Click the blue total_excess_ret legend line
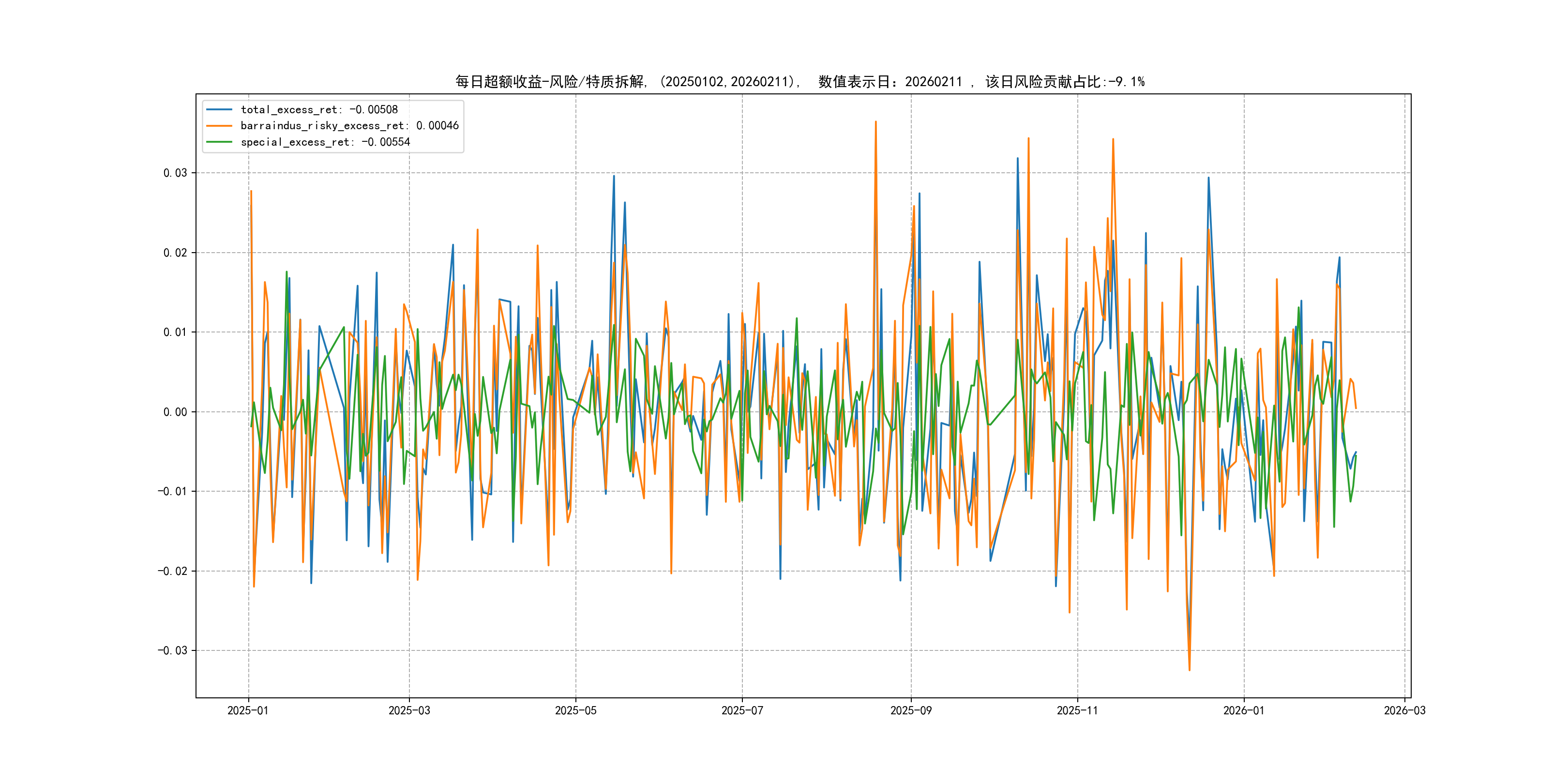Image resolution: width=1568 pixels, height=784 pixels. tap(219, 109)
